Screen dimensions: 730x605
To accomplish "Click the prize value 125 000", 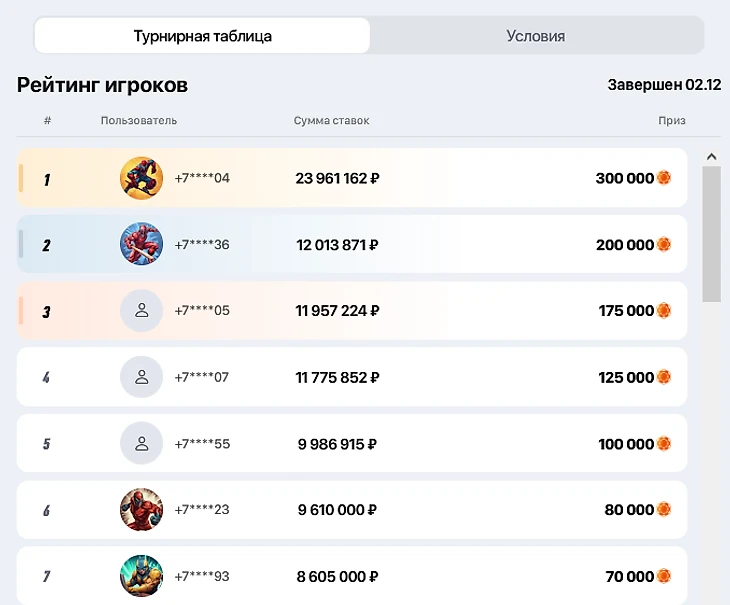I will tap(626, 377).
